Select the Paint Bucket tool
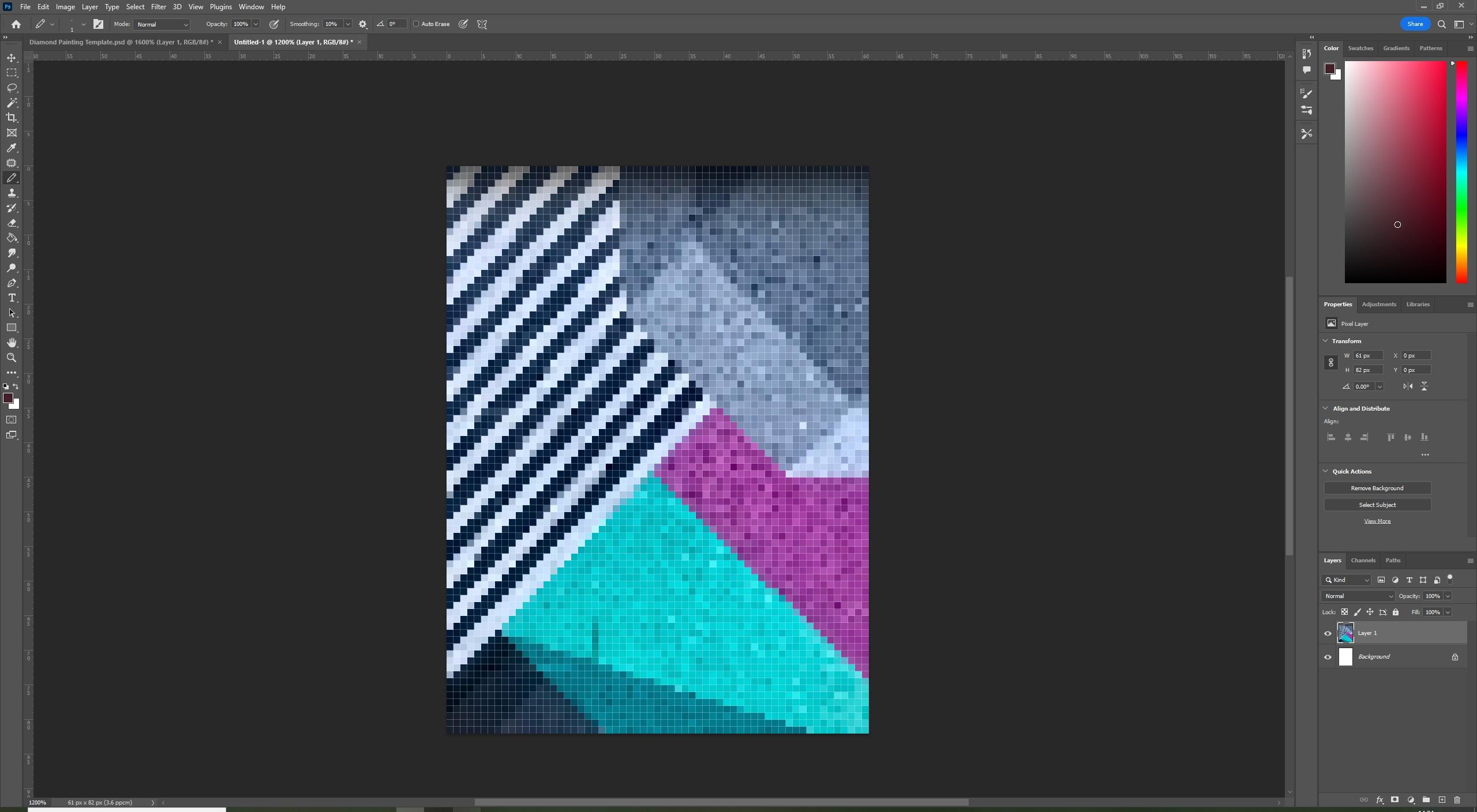1477x812 pixels. click(x=12, y=238)
